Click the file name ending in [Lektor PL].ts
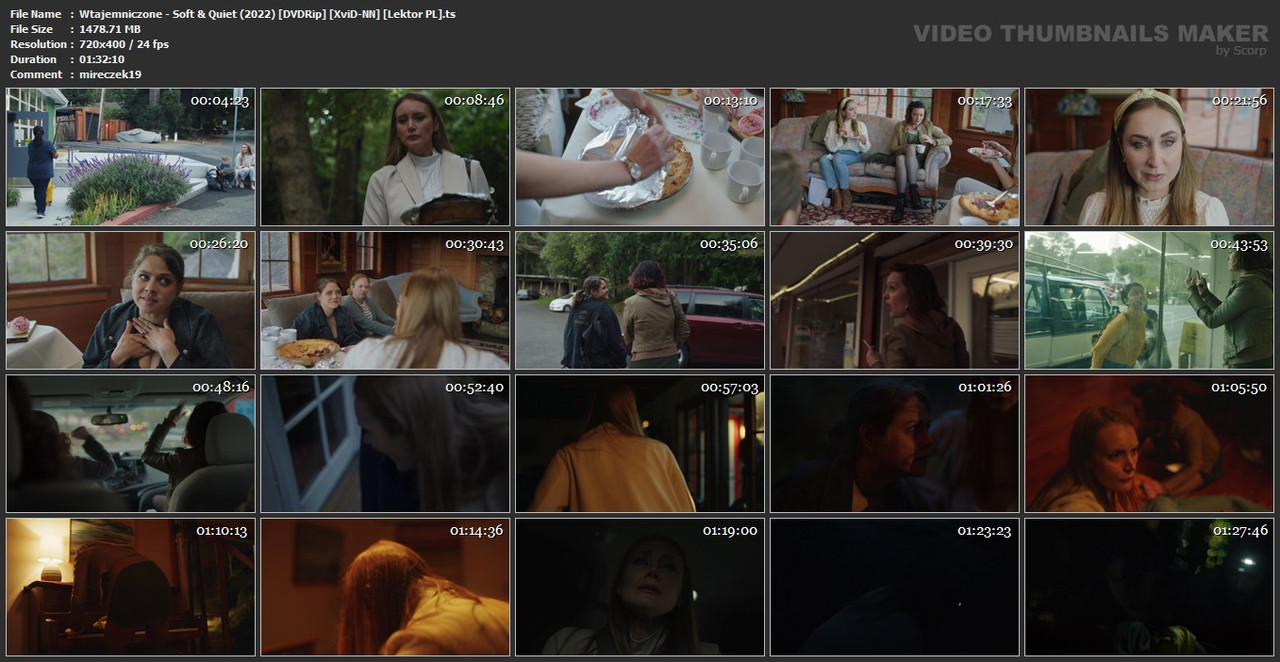 267,14
